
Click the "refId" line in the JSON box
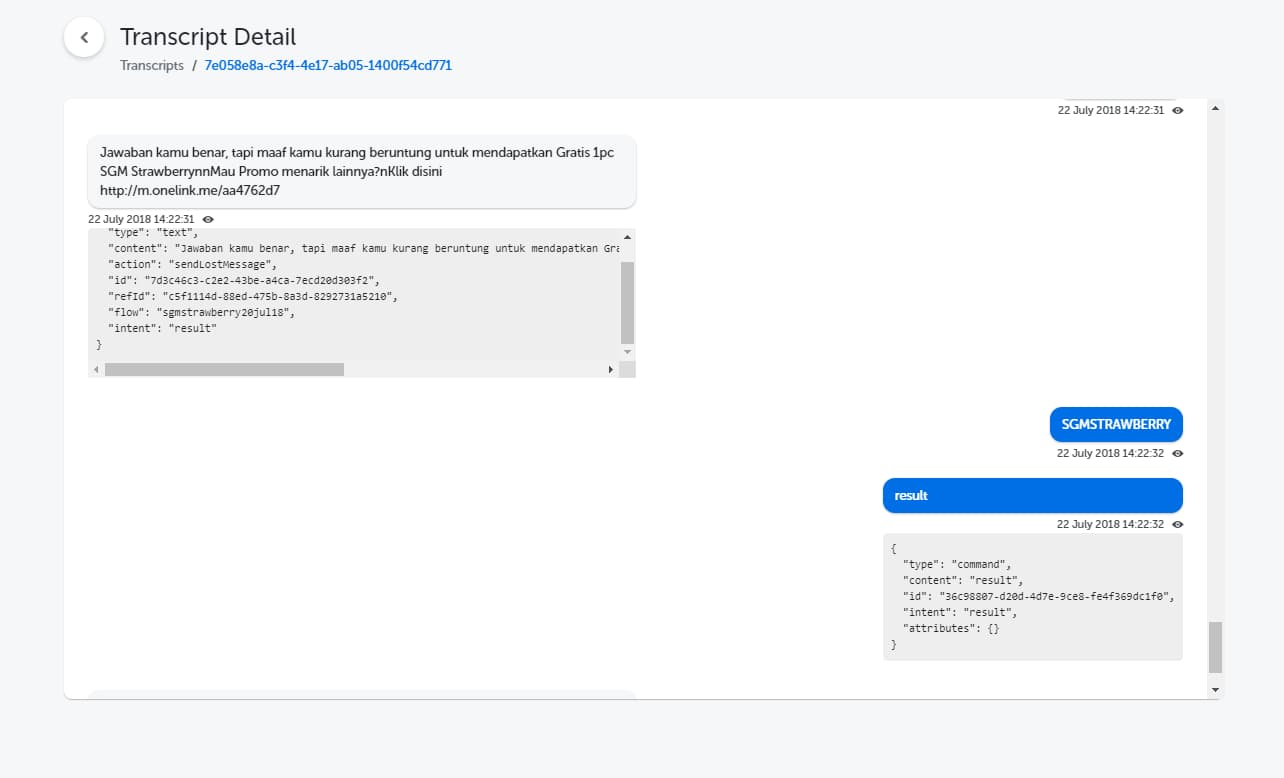[253, 296]
